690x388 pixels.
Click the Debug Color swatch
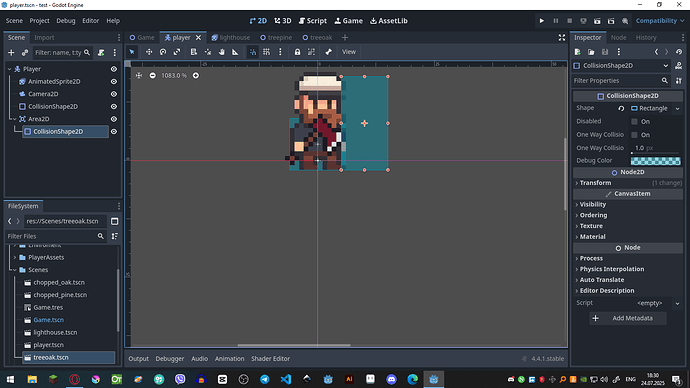[x=655, y=161]
